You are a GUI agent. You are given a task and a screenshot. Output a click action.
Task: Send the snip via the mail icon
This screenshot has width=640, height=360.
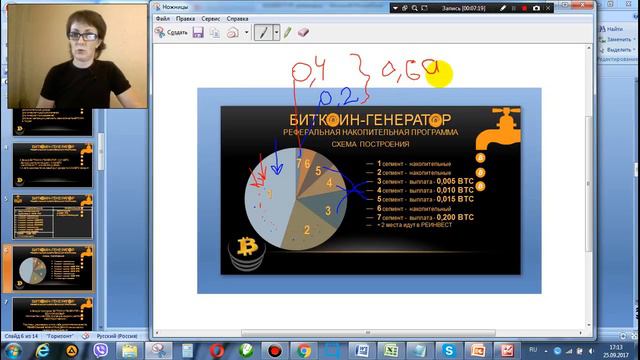click(x=232, y=32)
